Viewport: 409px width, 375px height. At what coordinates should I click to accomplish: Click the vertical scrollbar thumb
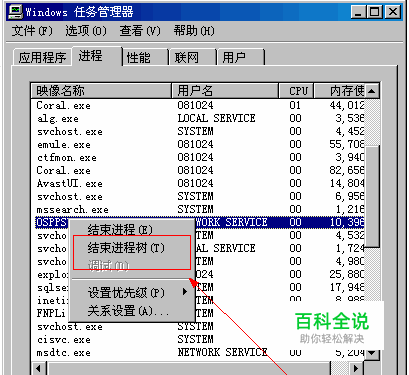[x=372, y=197]
